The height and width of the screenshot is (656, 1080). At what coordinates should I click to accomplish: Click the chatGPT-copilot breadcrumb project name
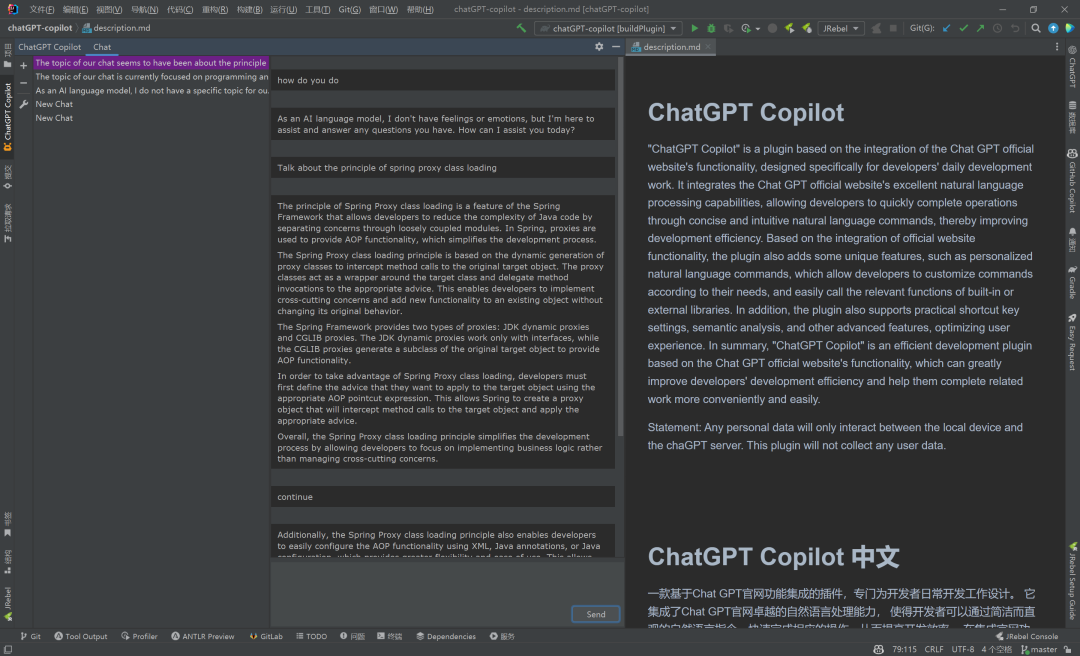tap(40, 28)
